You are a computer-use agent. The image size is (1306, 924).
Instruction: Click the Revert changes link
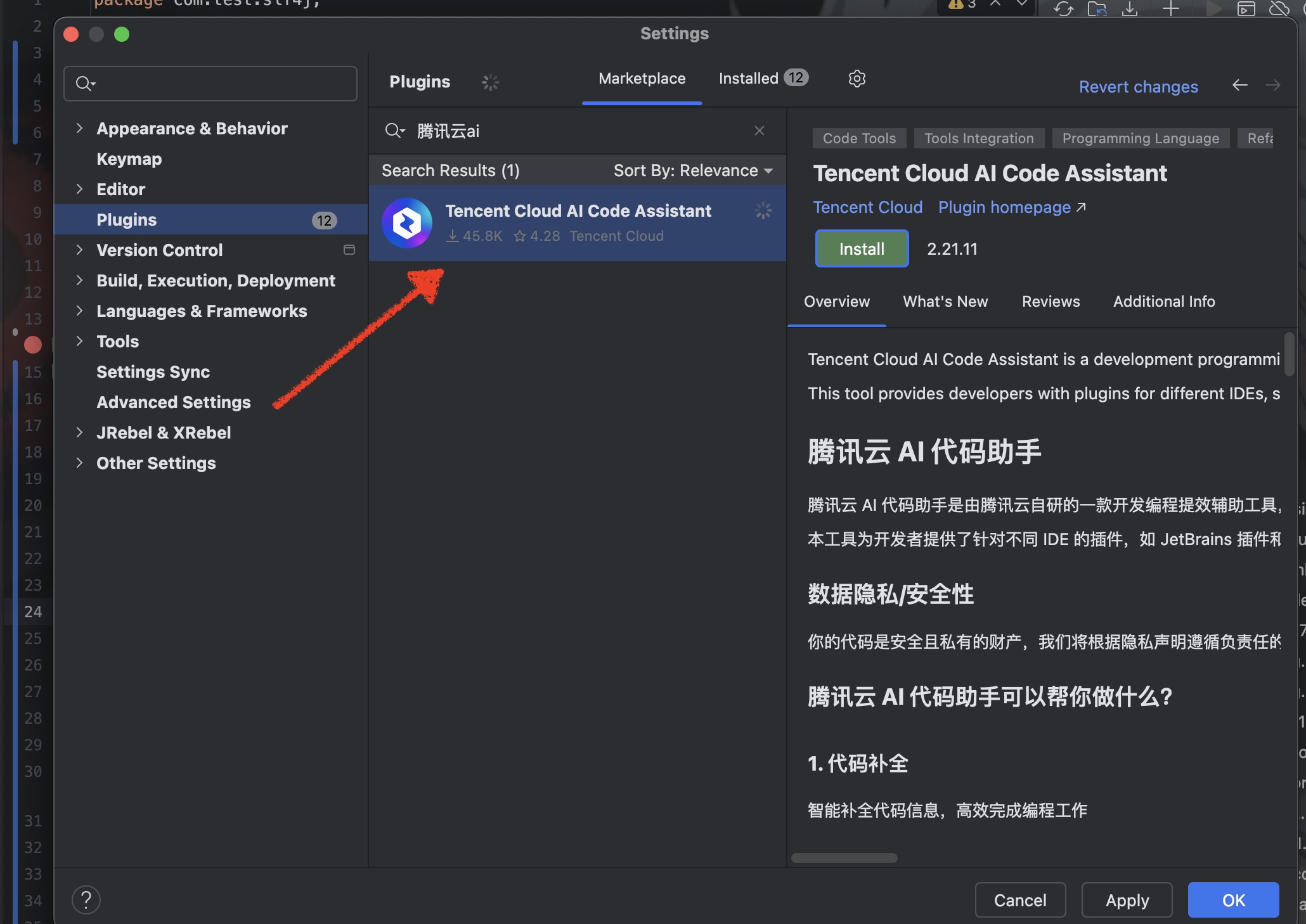[x=1139, y=86]
